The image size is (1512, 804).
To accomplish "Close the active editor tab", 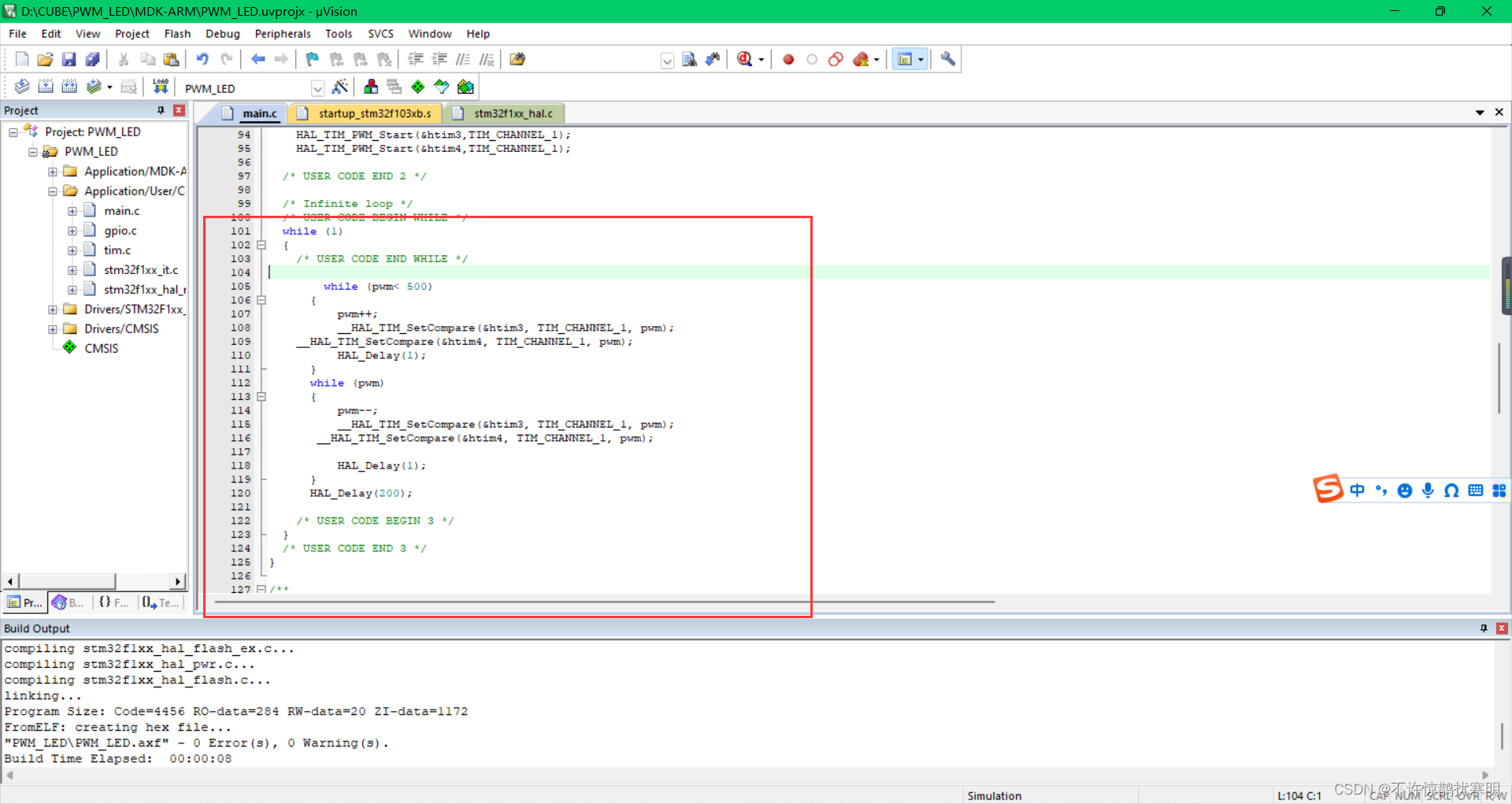I will [x=1499, y=113].
